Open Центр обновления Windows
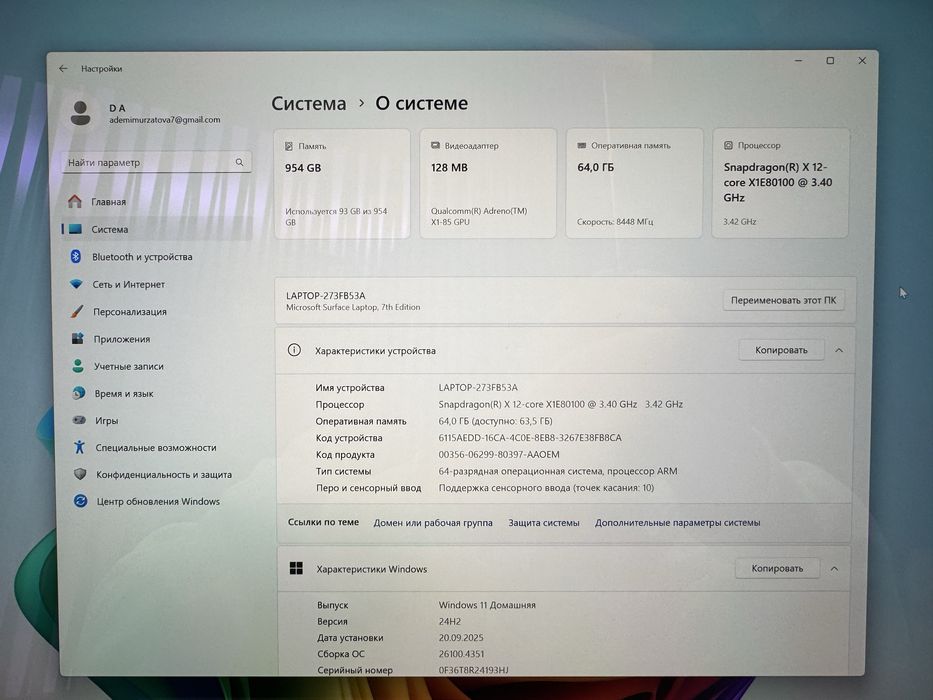This screenshot has height=700, width=933. point(157,501)
